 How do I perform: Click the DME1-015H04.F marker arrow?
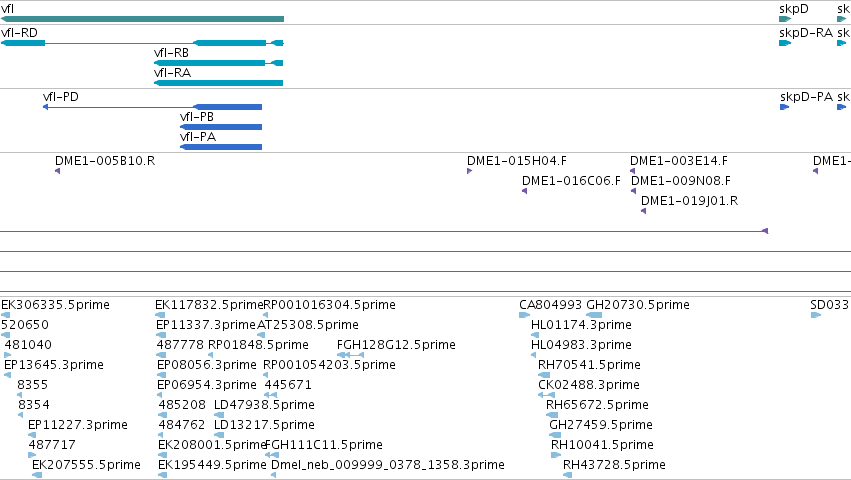[469, 171]
